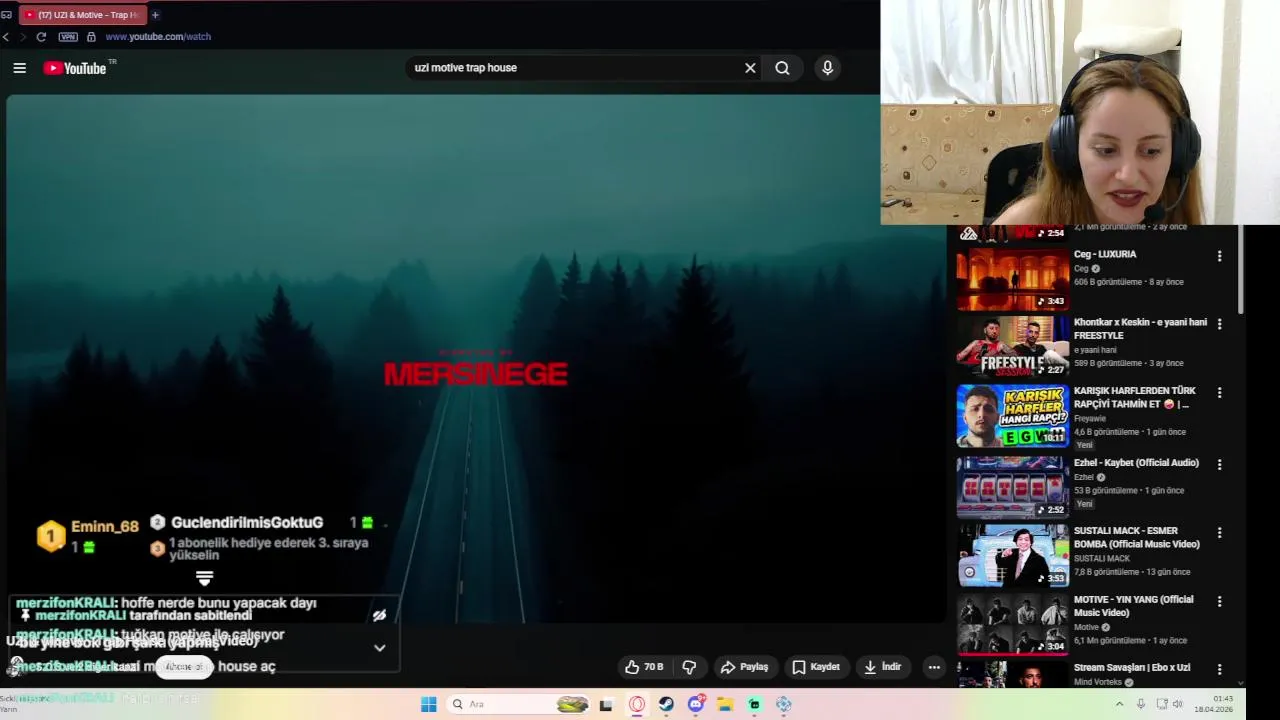Open SUSTALI MACK - ESMER BOMBA title
Image resolution: width=1280 pixels, height=720 pixels.
coord(1136,537)
